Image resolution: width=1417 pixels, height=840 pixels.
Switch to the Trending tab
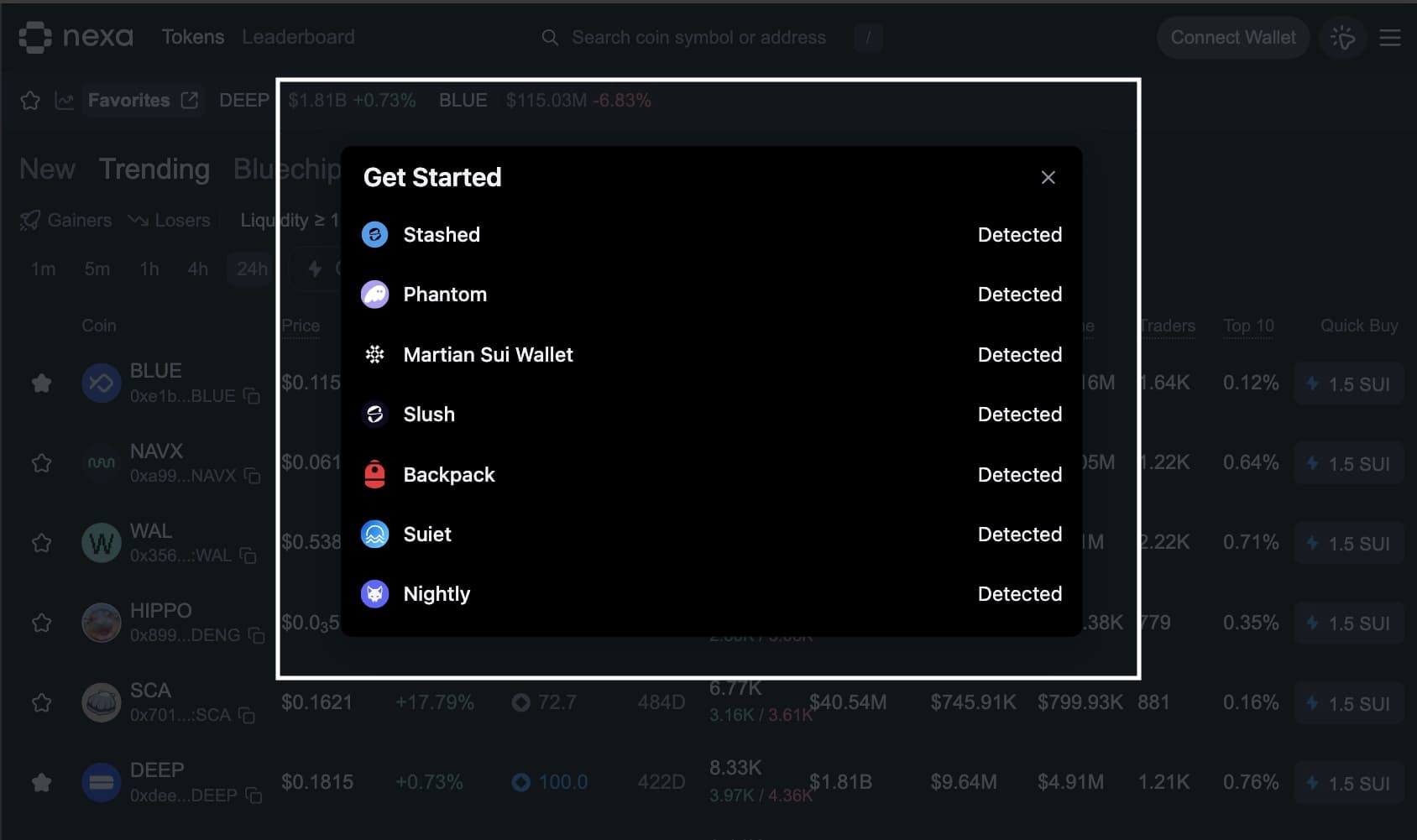154,169
